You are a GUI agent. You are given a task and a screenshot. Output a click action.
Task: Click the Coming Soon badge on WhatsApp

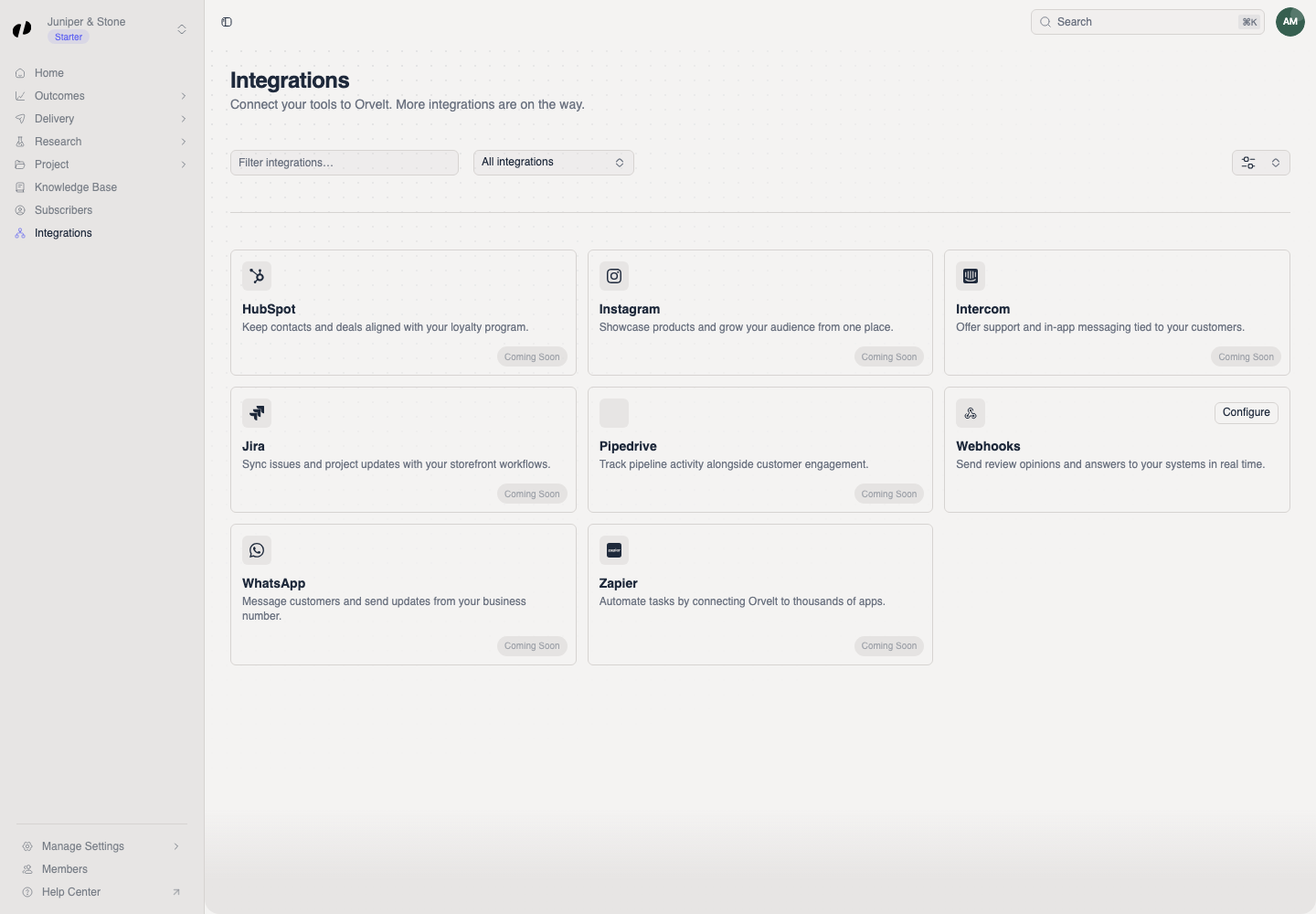click(x=532, y=645)
